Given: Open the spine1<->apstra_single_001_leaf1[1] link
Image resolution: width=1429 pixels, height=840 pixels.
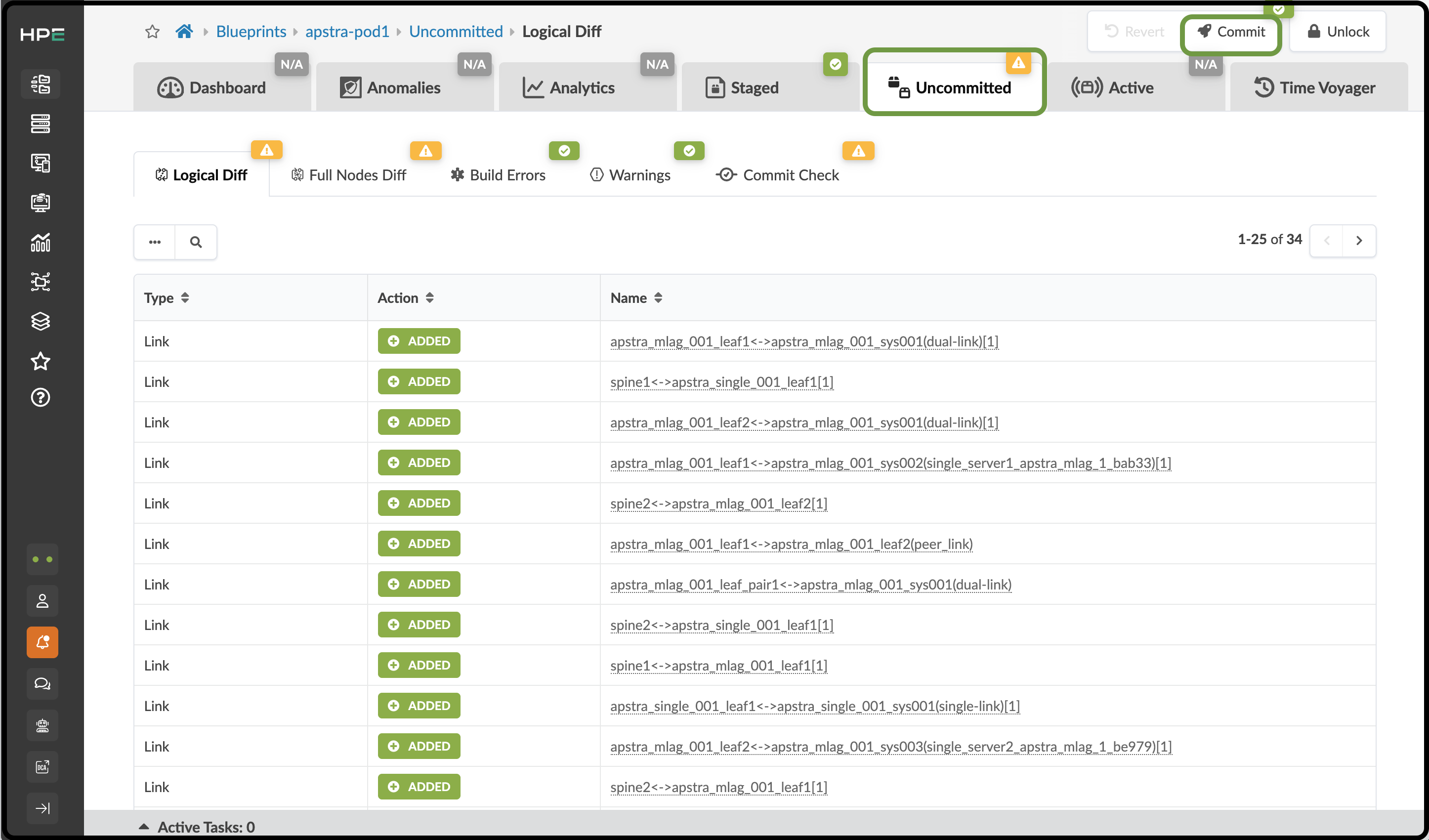Looking at the screenshot, I should point(722,382).
